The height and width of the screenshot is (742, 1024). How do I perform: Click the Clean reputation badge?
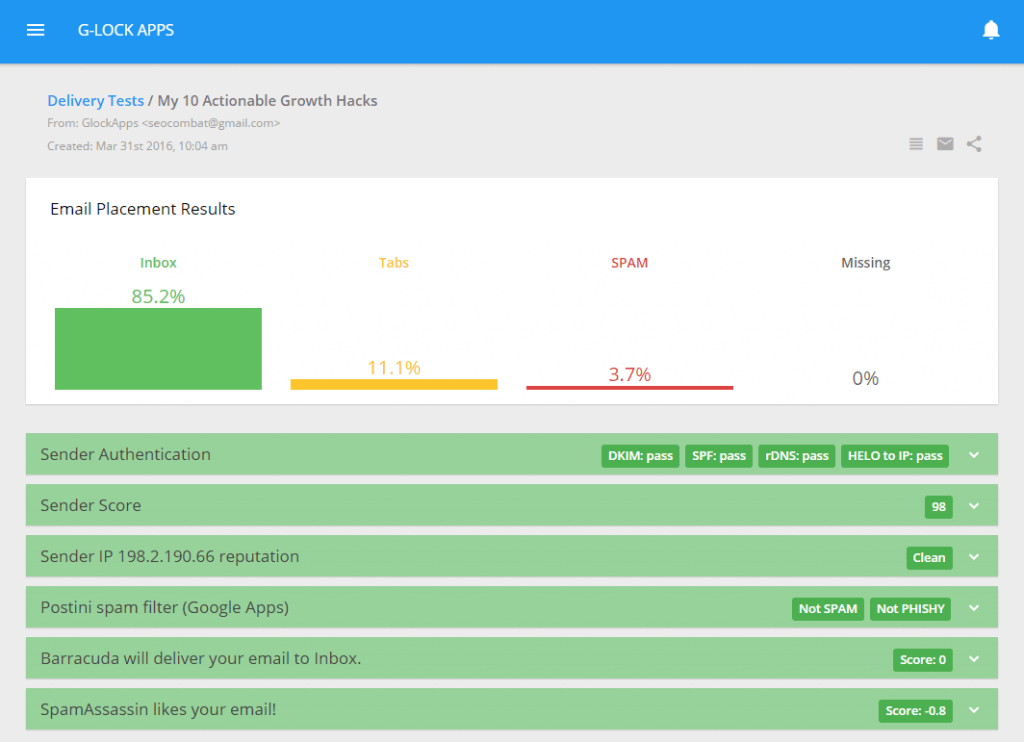pos(929,558)
